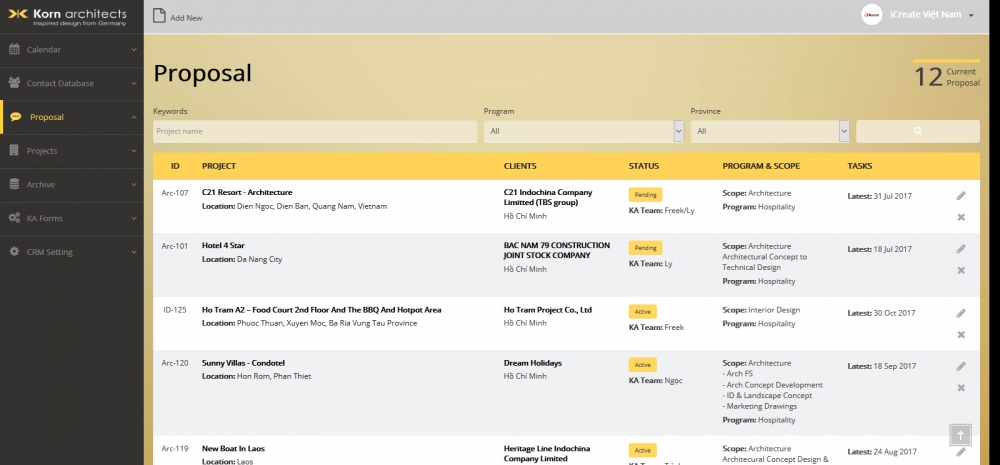Edit the New Boat In Laos proposal

960,452
